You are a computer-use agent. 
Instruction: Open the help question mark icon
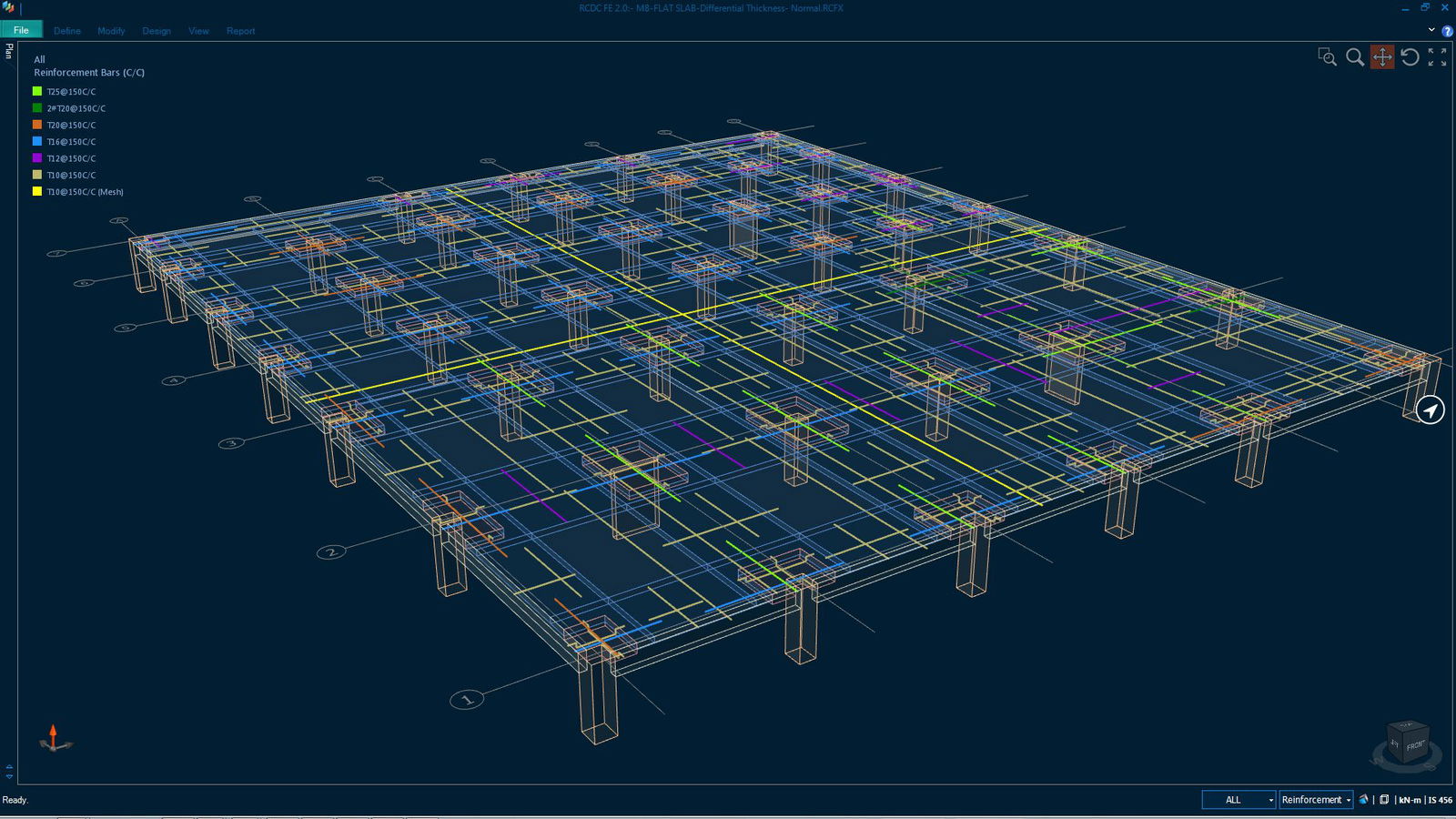(1447, 31)
